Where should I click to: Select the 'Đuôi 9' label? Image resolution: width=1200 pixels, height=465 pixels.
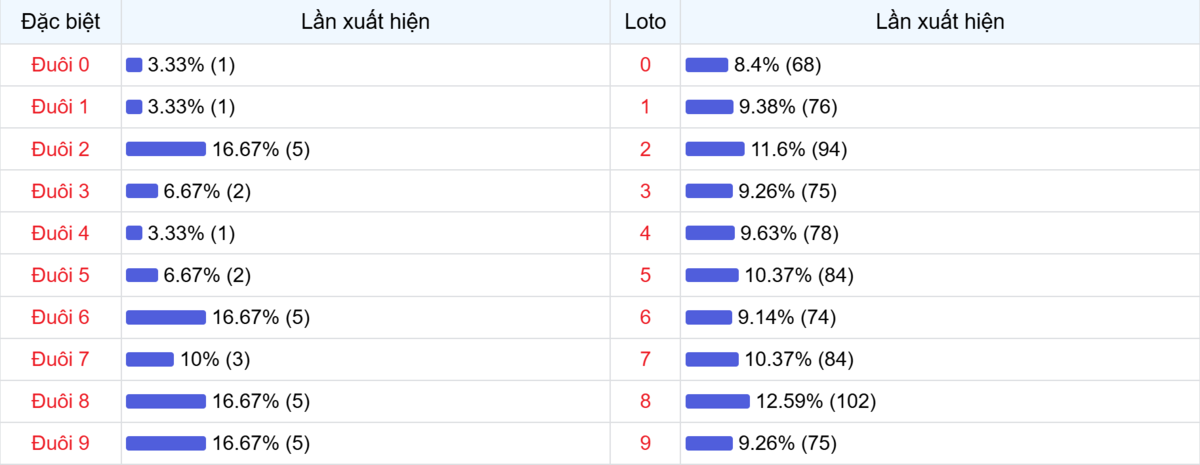click(60, 443)
